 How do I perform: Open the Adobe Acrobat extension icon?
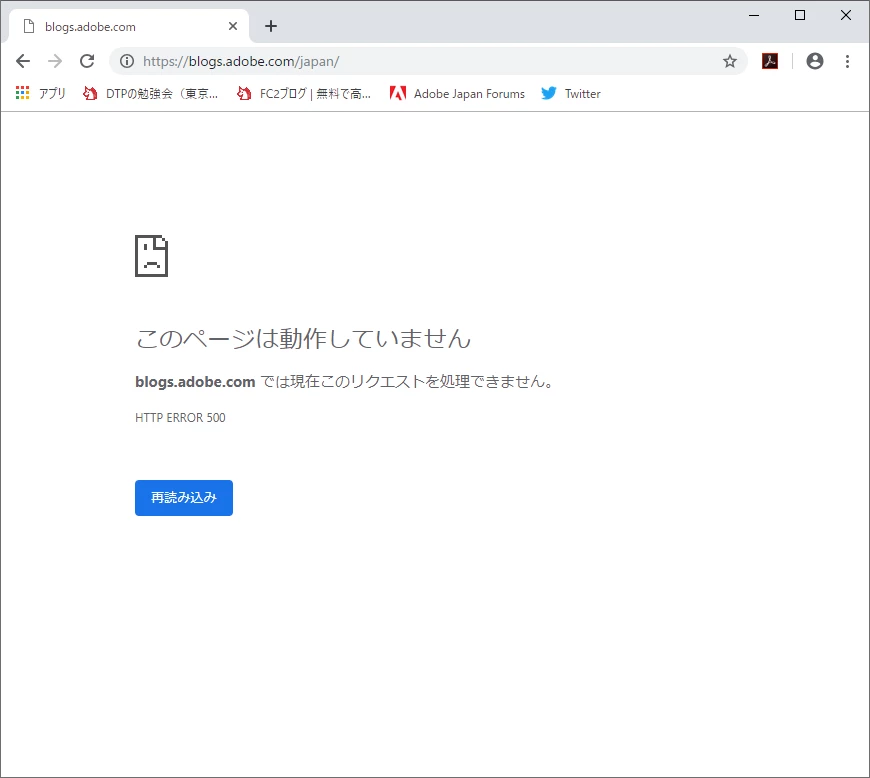click(x=770, y=61)
